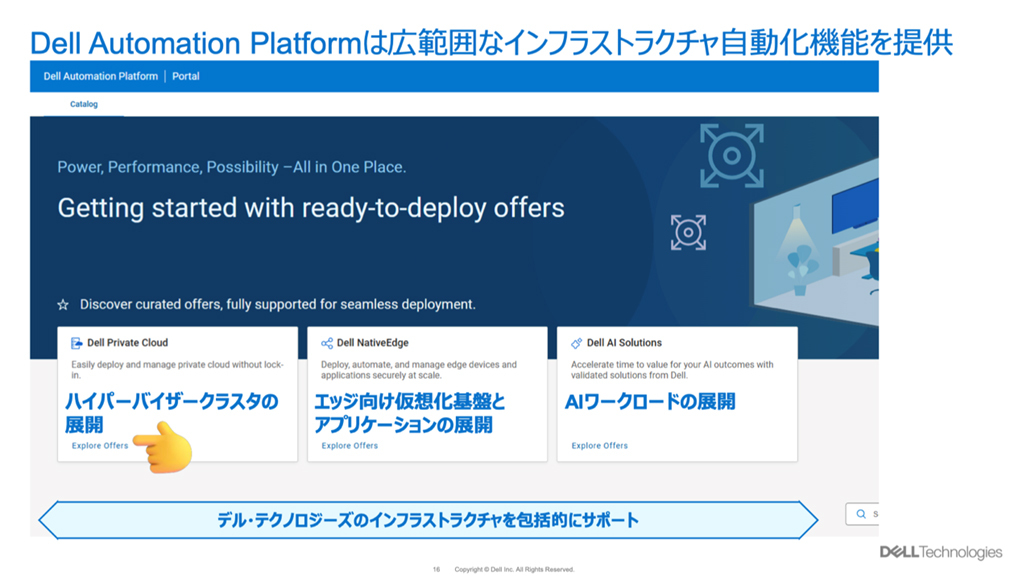Open the Catalog tab
The width and height of the screenshot is (1031, 578).
pos(84,104)
